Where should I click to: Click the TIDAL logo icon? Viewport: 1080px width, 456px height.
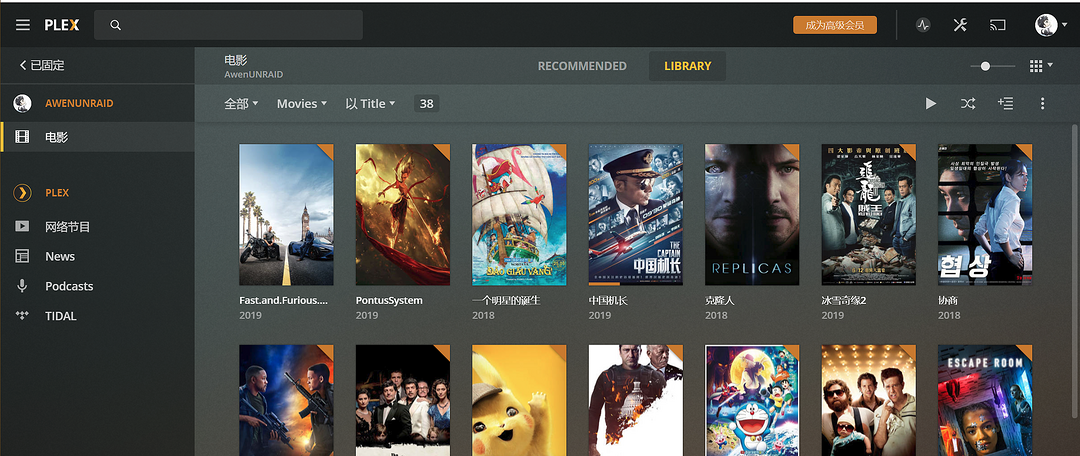(x=22, y=315)
